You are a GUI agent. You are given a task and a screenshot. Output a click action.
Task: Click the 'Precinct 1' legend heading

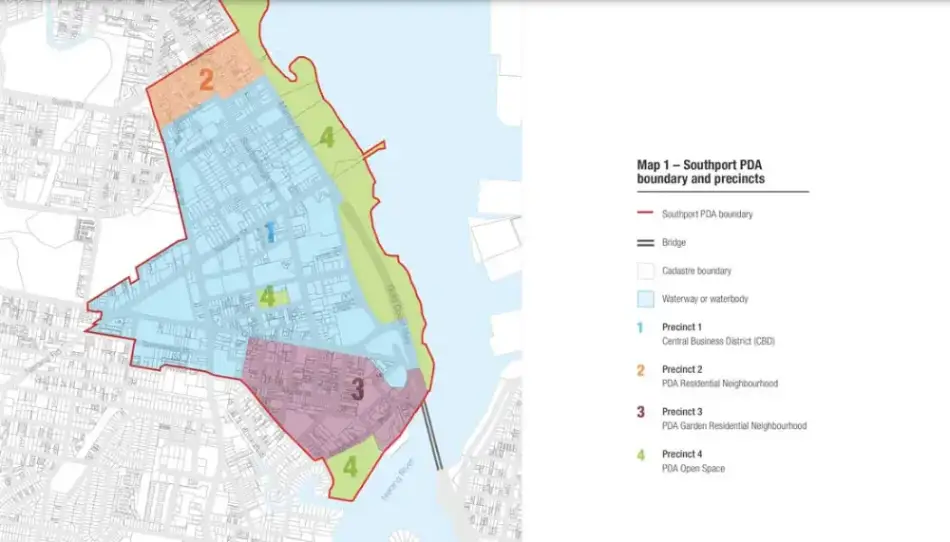(x=682, y=327)
